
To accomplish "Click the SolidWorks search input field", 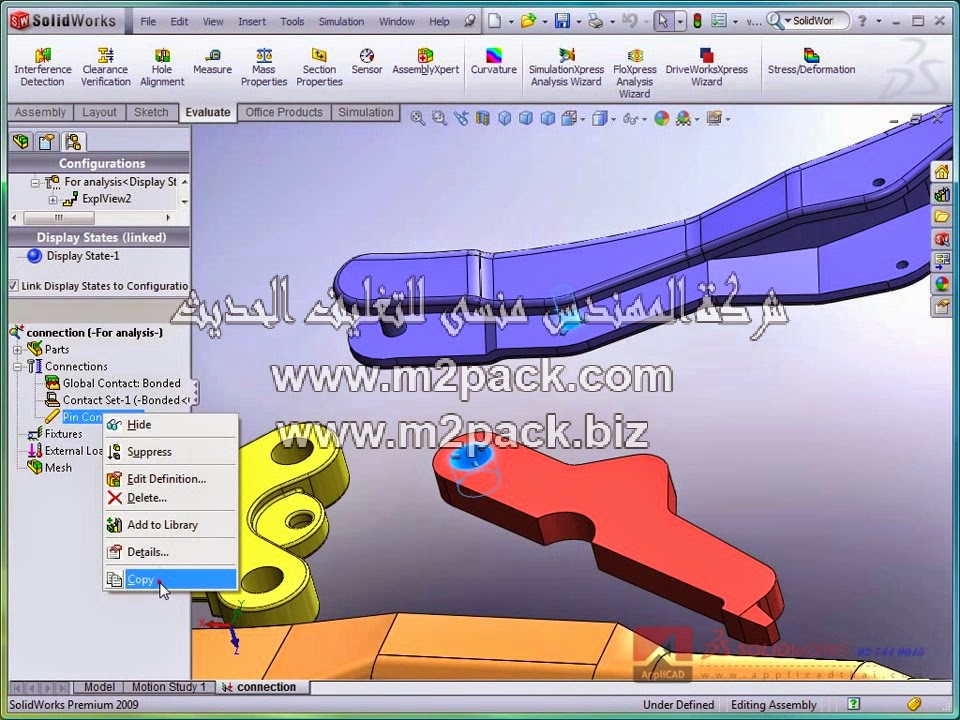I will (x=815, y=21).
